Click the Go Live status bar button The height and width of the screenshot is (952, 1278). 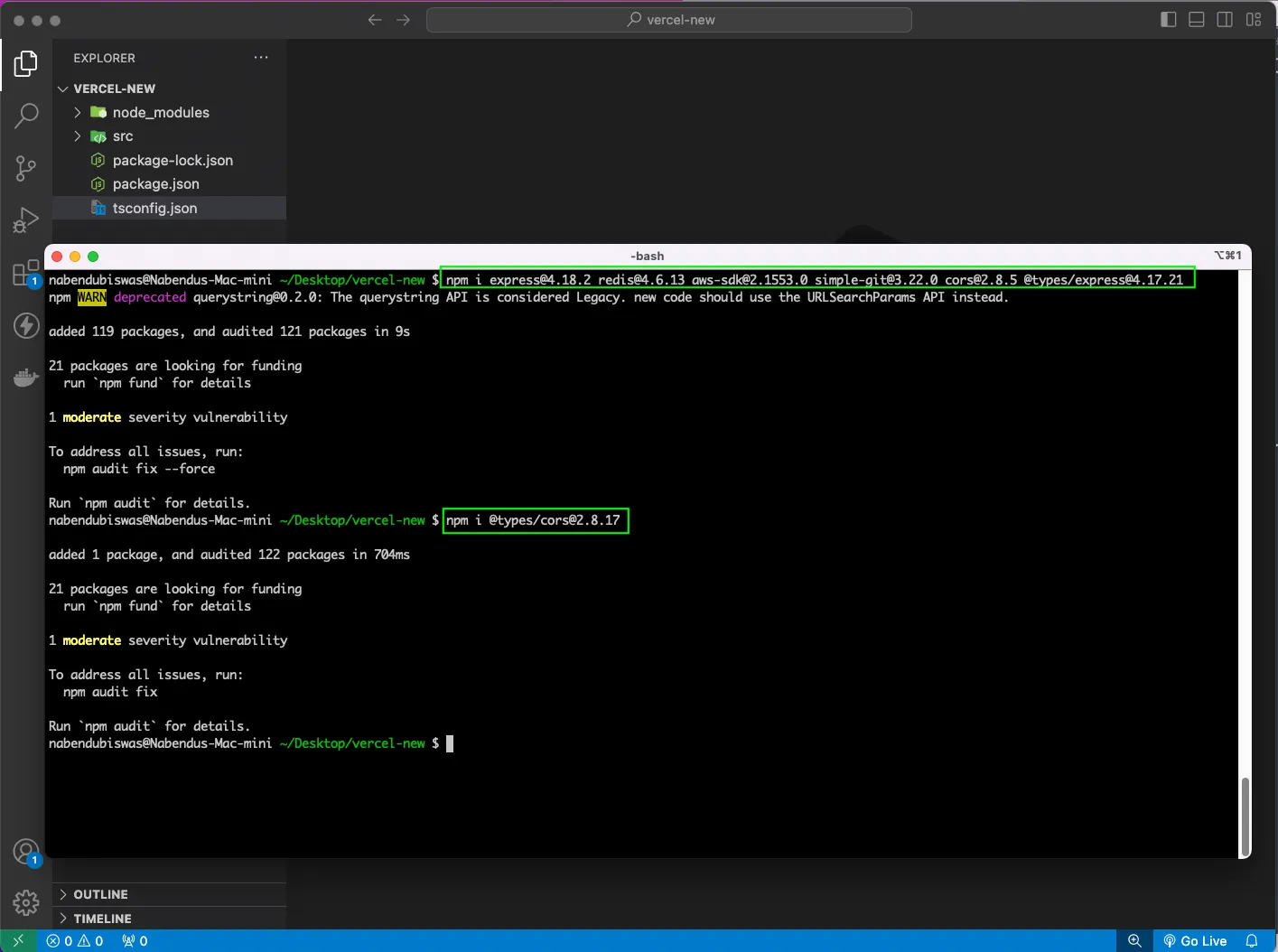[1195, 941]
